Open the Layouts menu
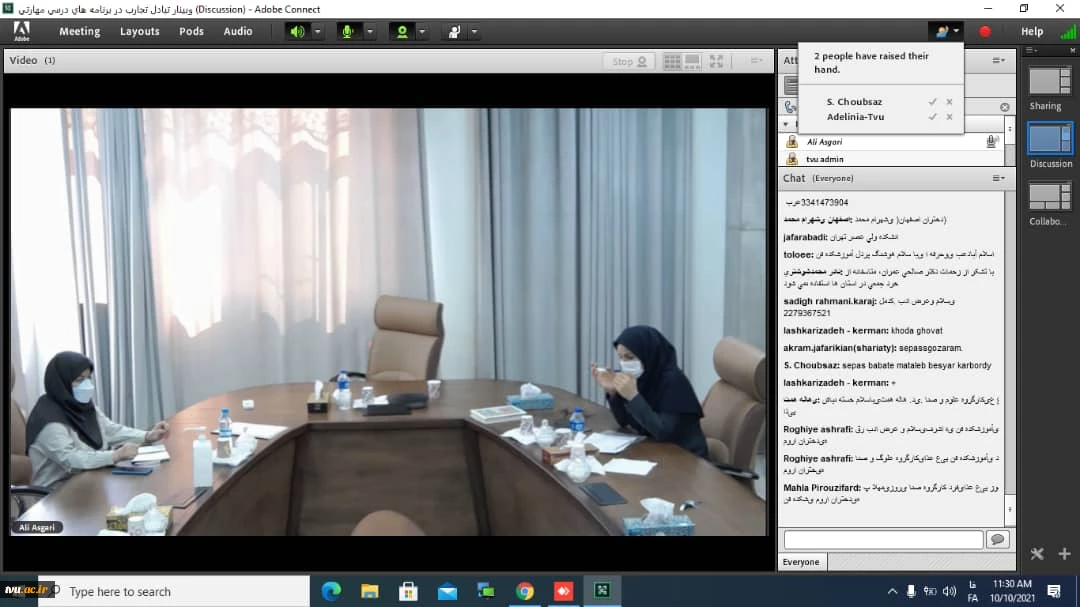Image resolution: width=1080 pixels, height=607 pixels. coord(139,31)
